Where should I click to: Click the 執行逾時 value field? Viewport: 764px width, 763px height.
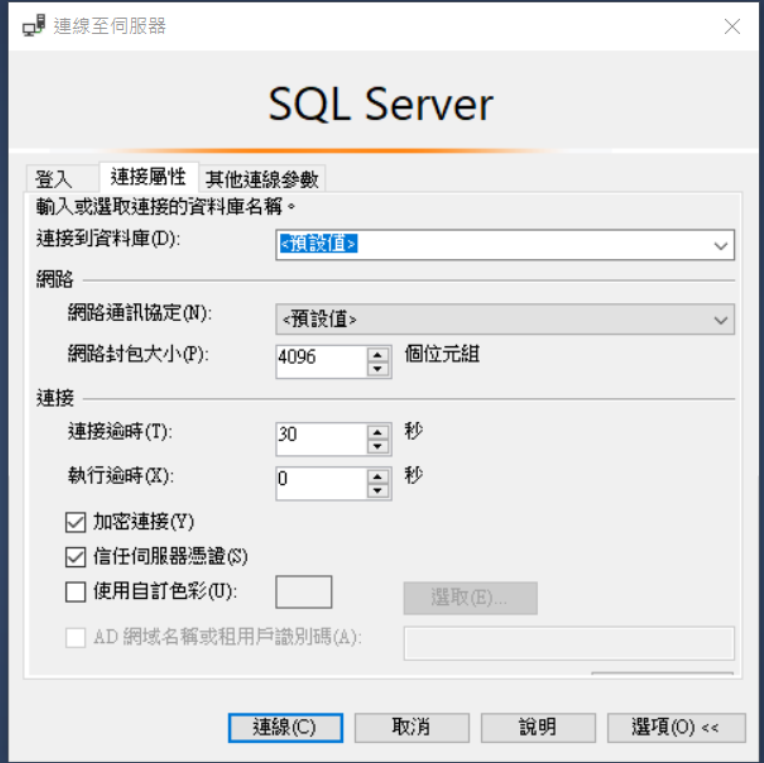(x=322, y=483)
